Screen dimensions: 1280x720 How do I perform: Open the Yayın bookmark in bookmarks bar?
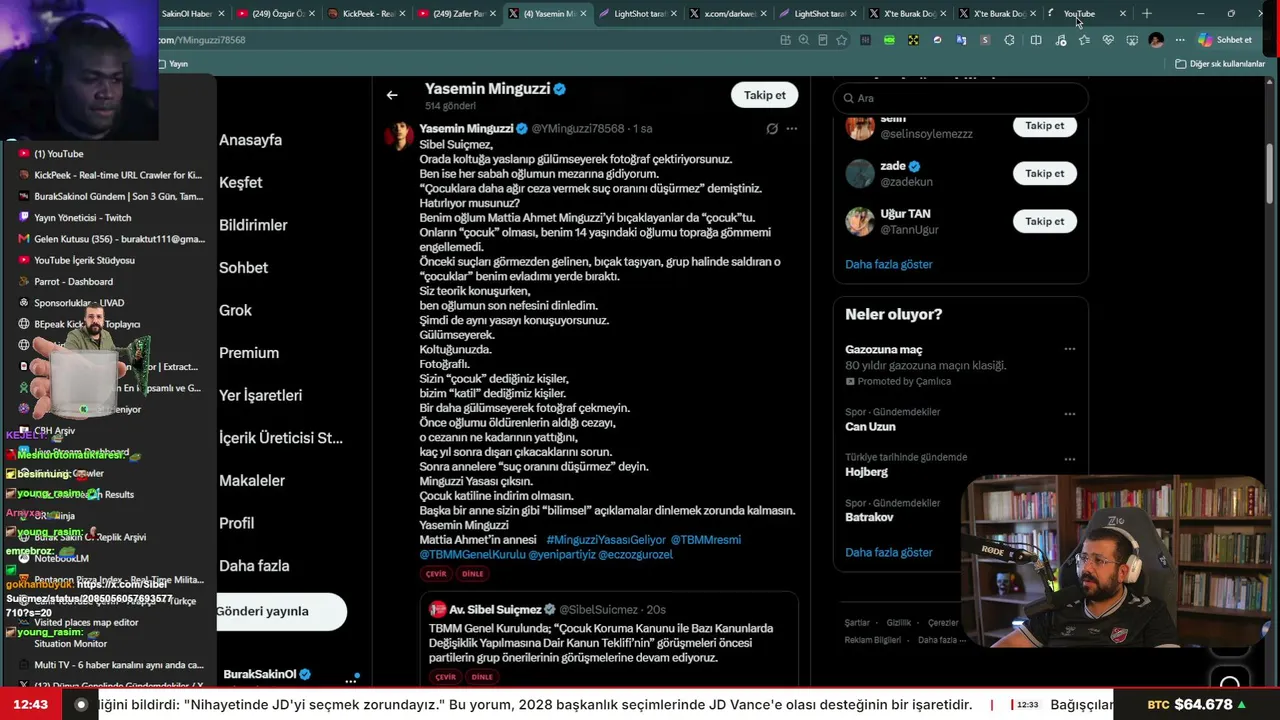pos(172,64)
